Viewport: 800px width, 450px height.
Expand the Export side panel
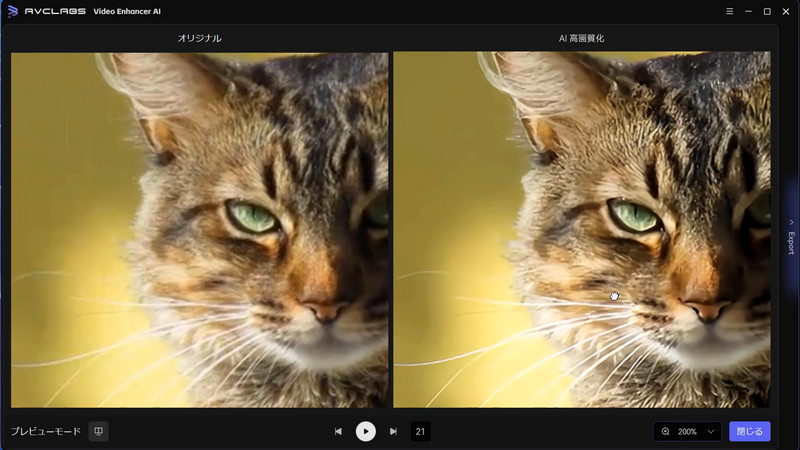[791, 237]
